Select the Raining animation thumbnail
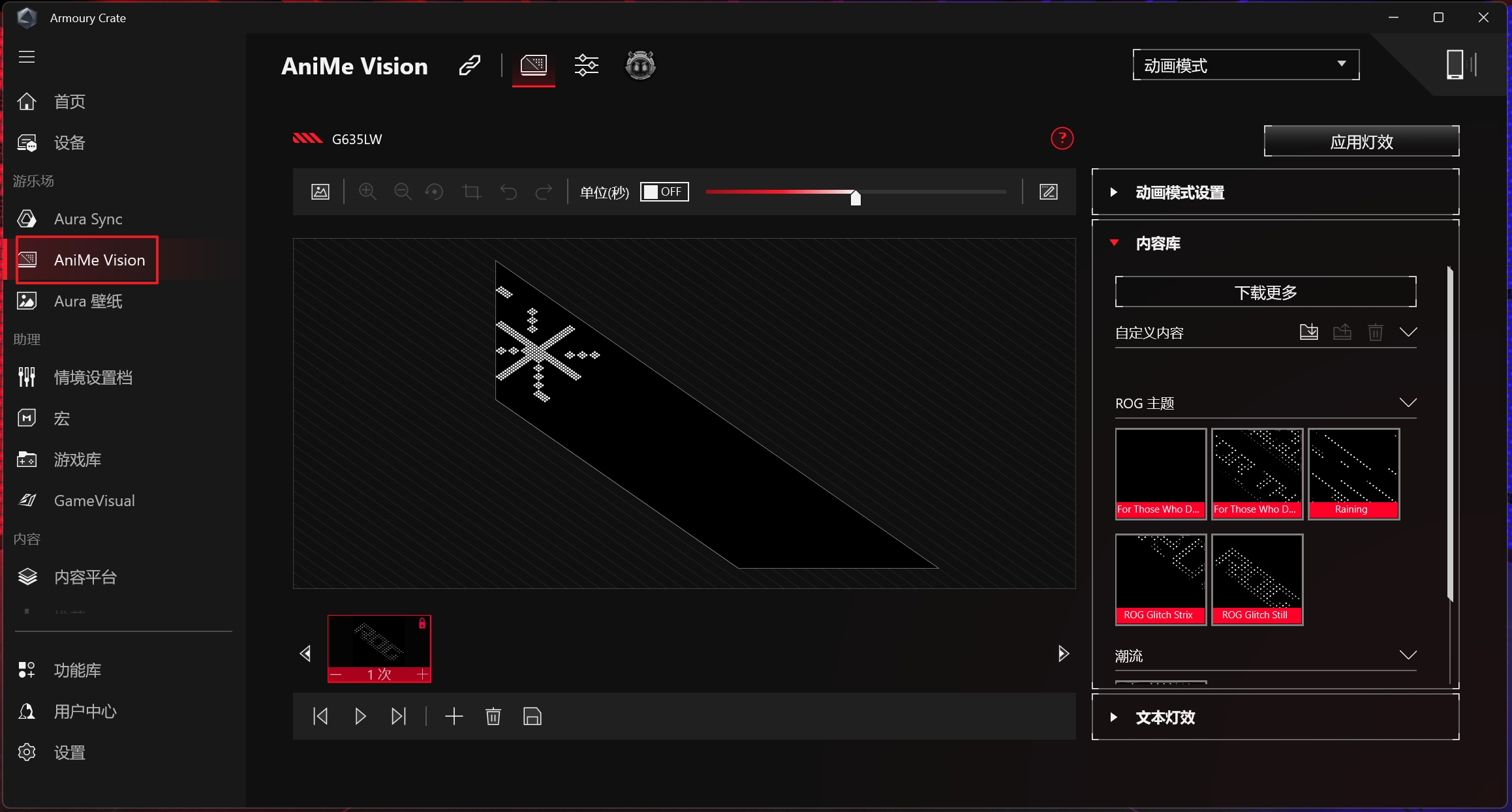The height and width of the screenshot is (812, 1512). 1353,474
